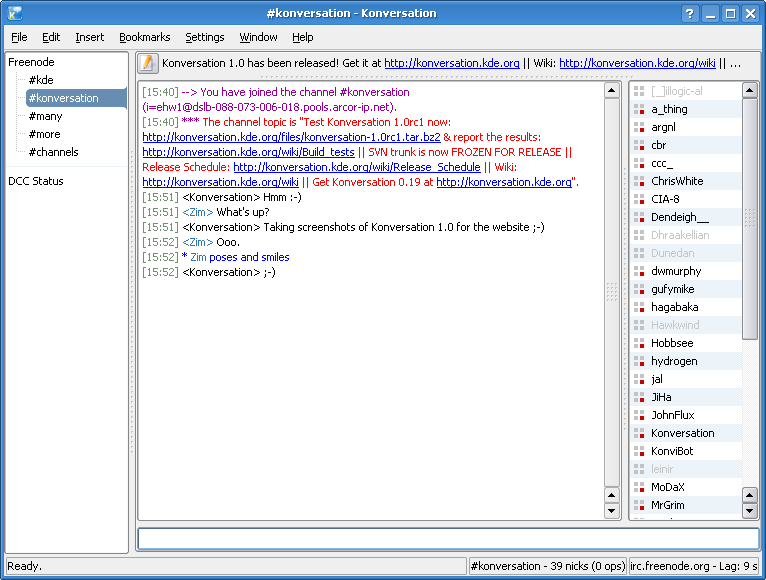Click status icon beside dwmurphy nick
Screen dimensions: 766x580
[x=639, y=271]
